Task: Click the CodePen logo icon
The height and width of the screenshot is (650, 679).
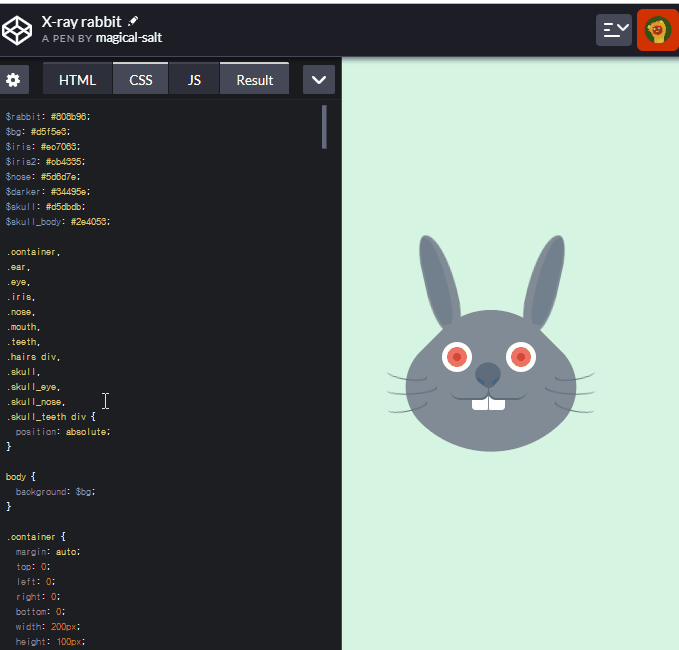Action: pos(17,30)
